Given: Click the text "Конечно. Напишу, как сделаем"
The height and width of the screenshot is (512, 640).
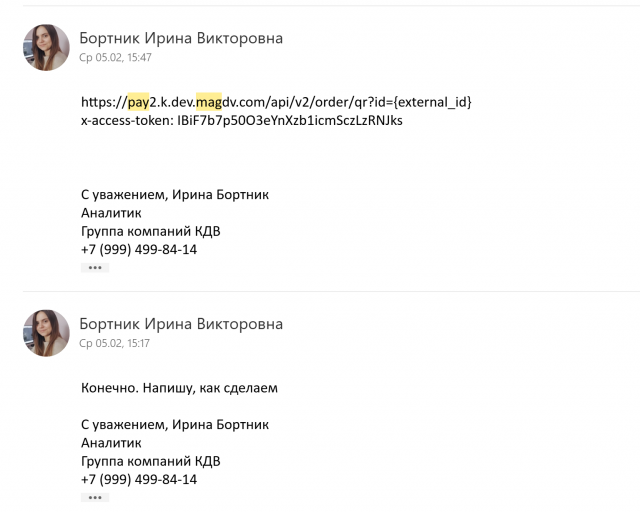Looking at the screenshot, I should [178, 387].
